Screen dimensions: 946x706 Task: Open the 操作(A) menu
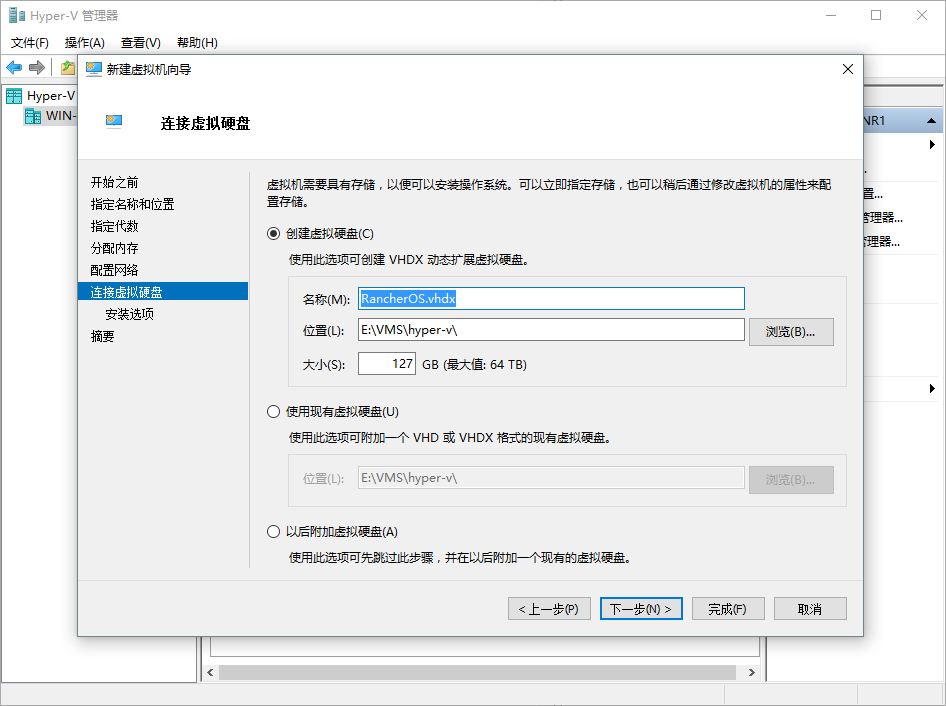tap(84, 43)
